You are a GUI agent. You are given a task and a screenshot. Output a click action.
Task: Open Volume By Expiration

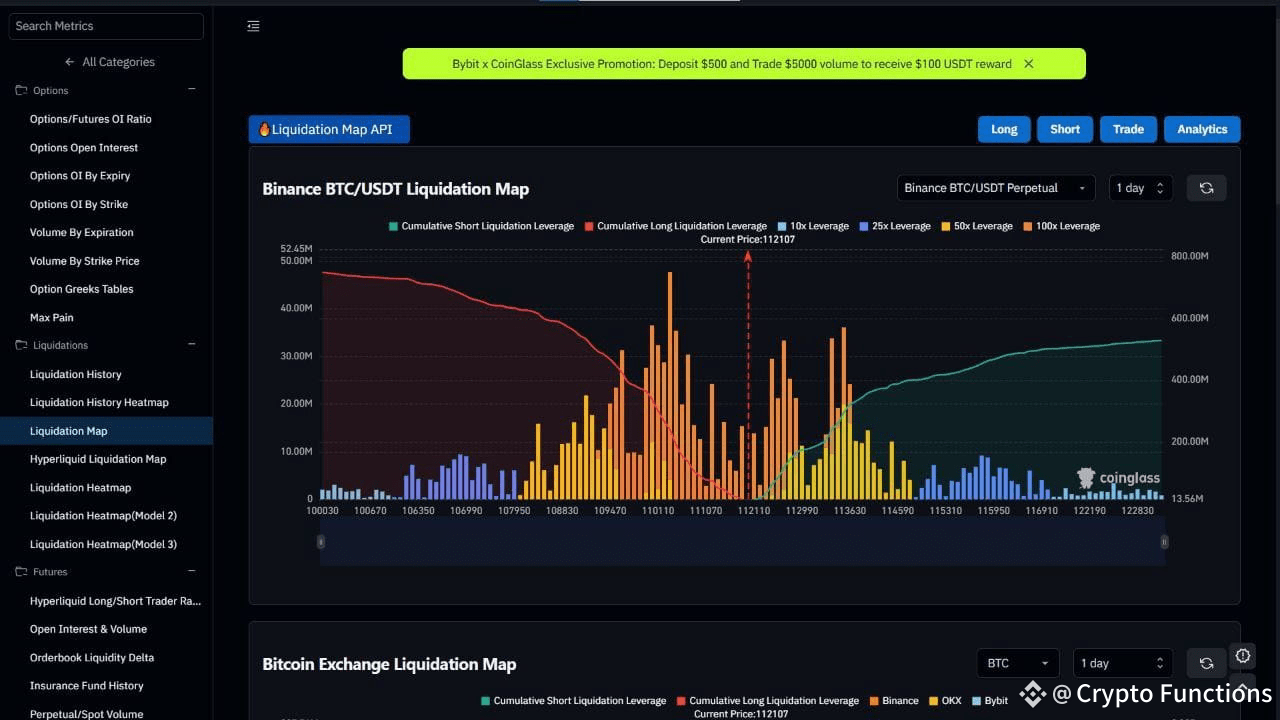click(82, 232)
